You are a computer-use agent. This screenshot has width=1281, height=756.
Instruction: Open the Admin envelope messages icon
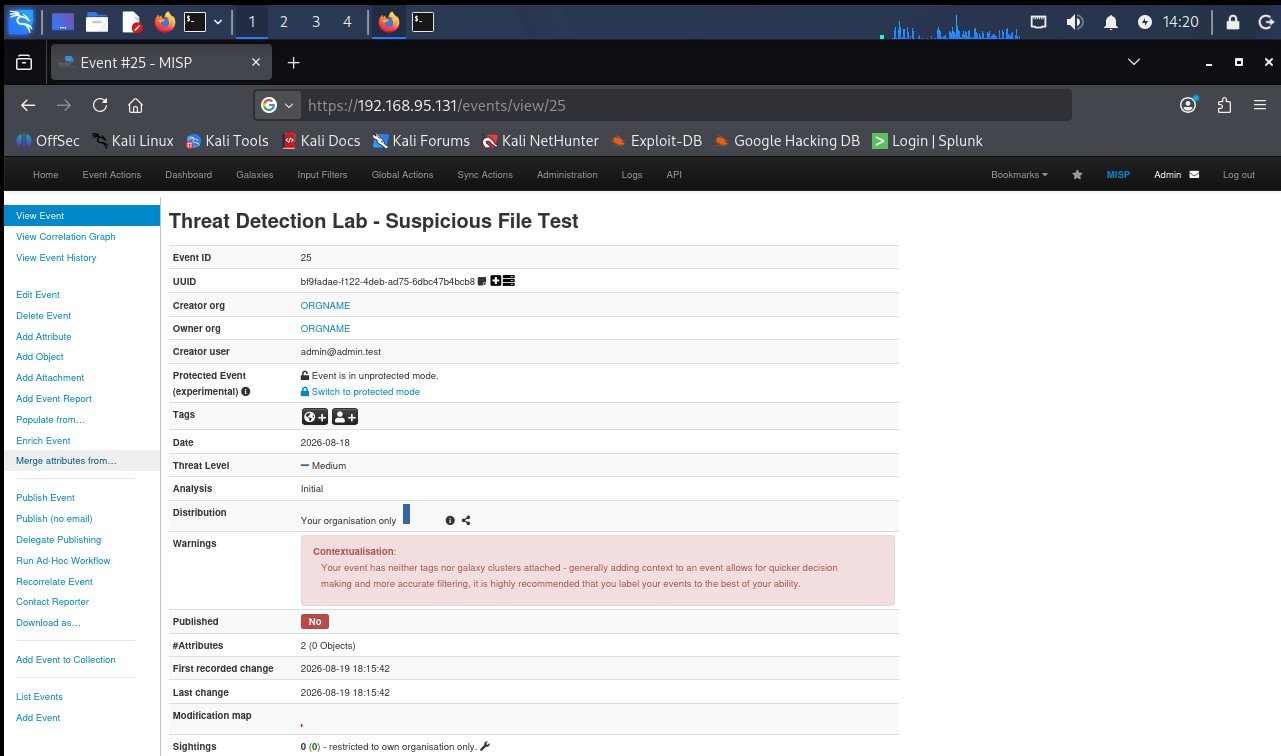(1193, 175)
